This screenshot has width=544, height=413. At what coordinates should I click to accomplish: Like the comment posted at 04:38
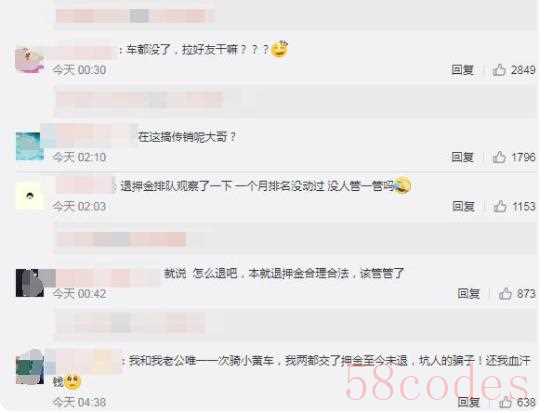coord(505,402)
